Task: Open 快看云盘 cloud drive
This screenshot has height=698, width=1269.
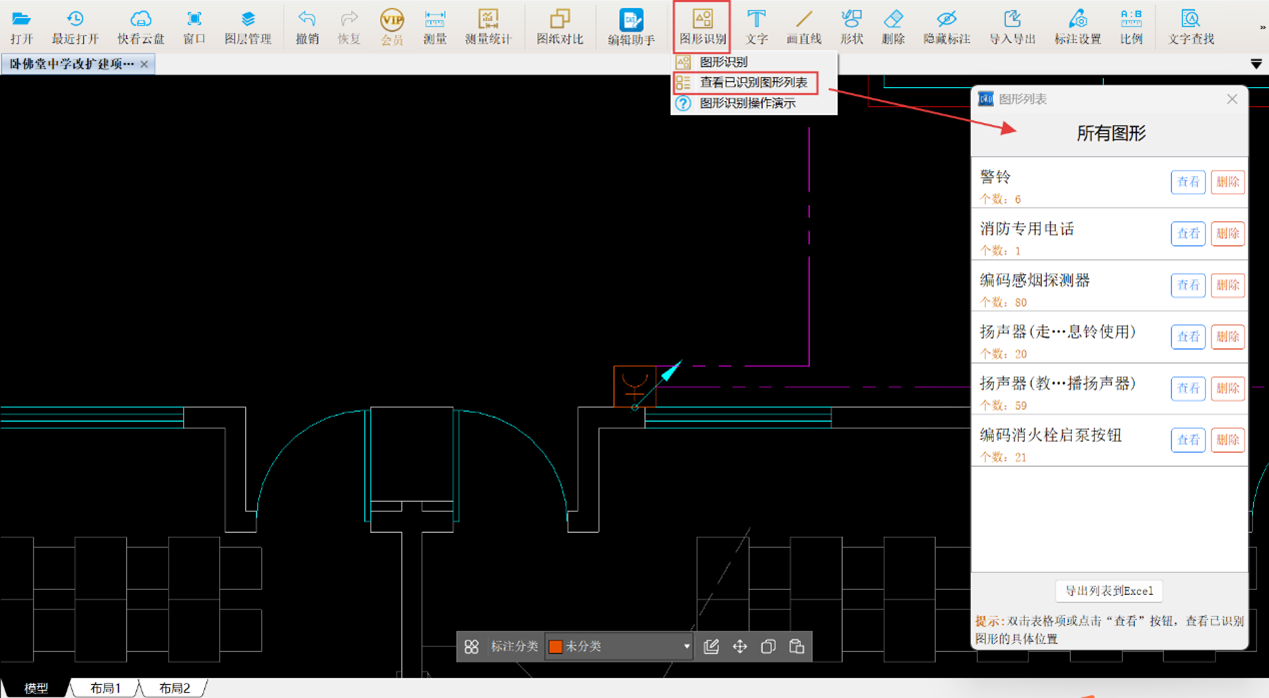Action: click(140, 27)
